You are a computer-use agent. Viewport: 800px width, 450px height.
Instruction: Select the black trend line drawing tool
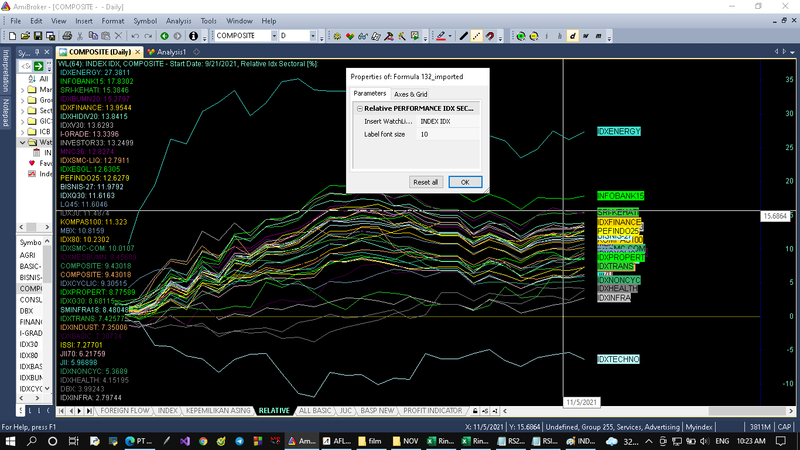point(464,36)
